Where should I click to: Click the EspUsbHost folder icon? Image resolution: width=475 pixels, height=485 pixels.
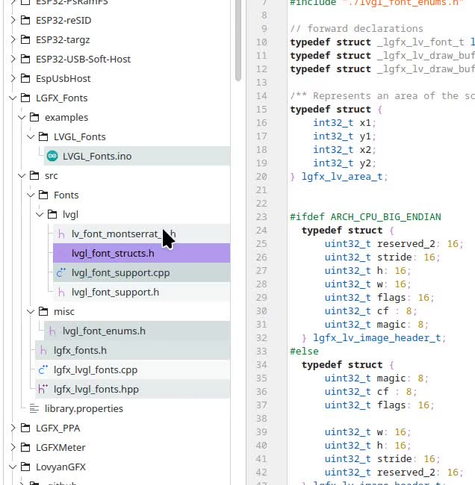(25, 78)
